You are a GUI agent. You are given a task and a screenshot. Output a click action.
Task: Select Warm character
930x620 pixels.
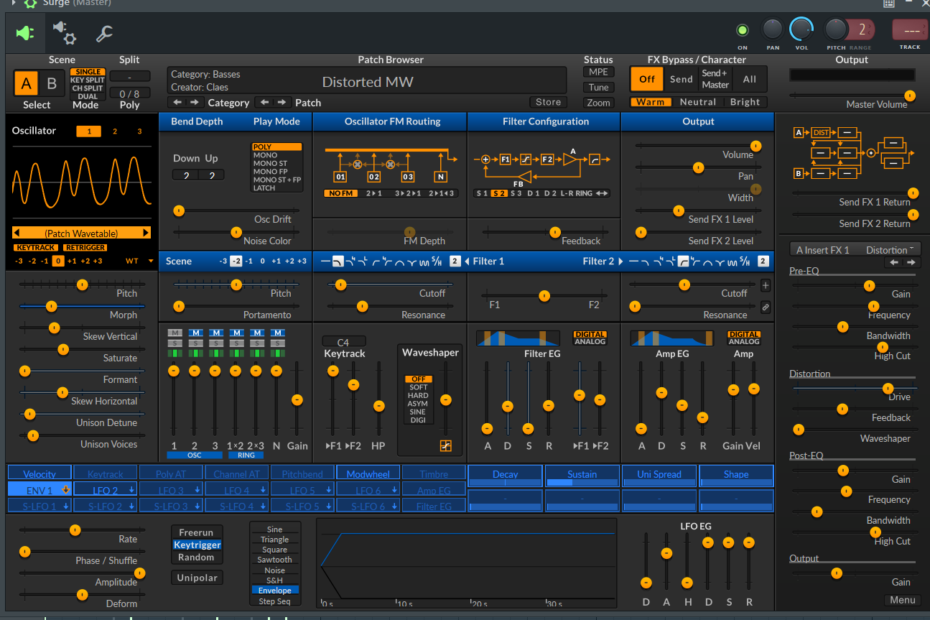[x=651, y=102]
